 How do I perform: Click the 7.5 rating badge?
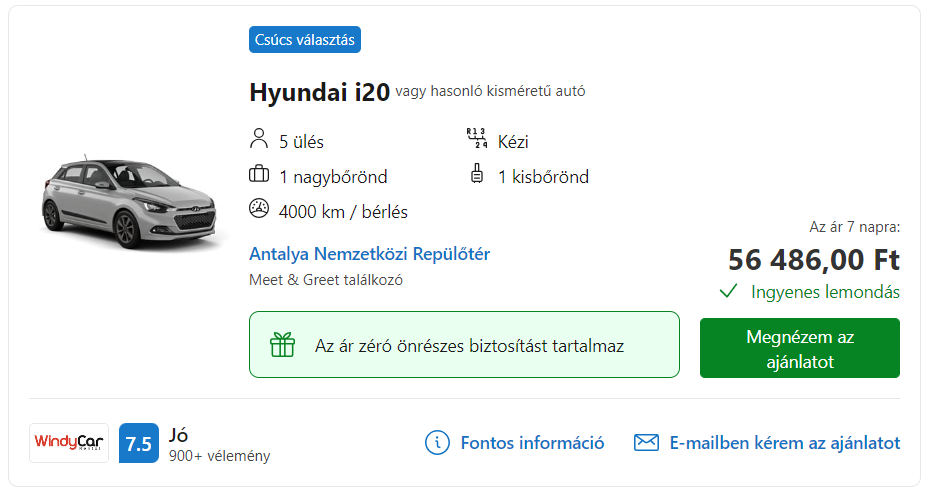[x=139, y=443]
